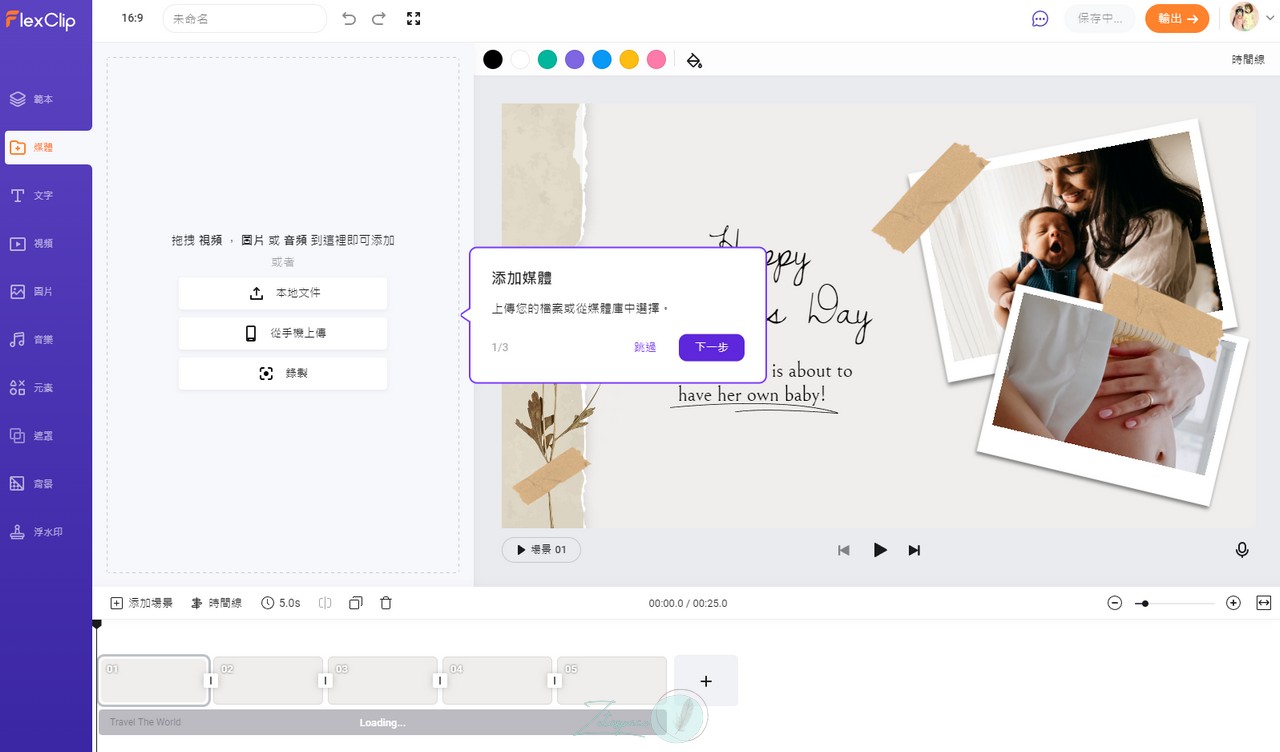This screenshot has width=1280, height=752.
Task: Fit timeline to width icon
Action: 1264,603
